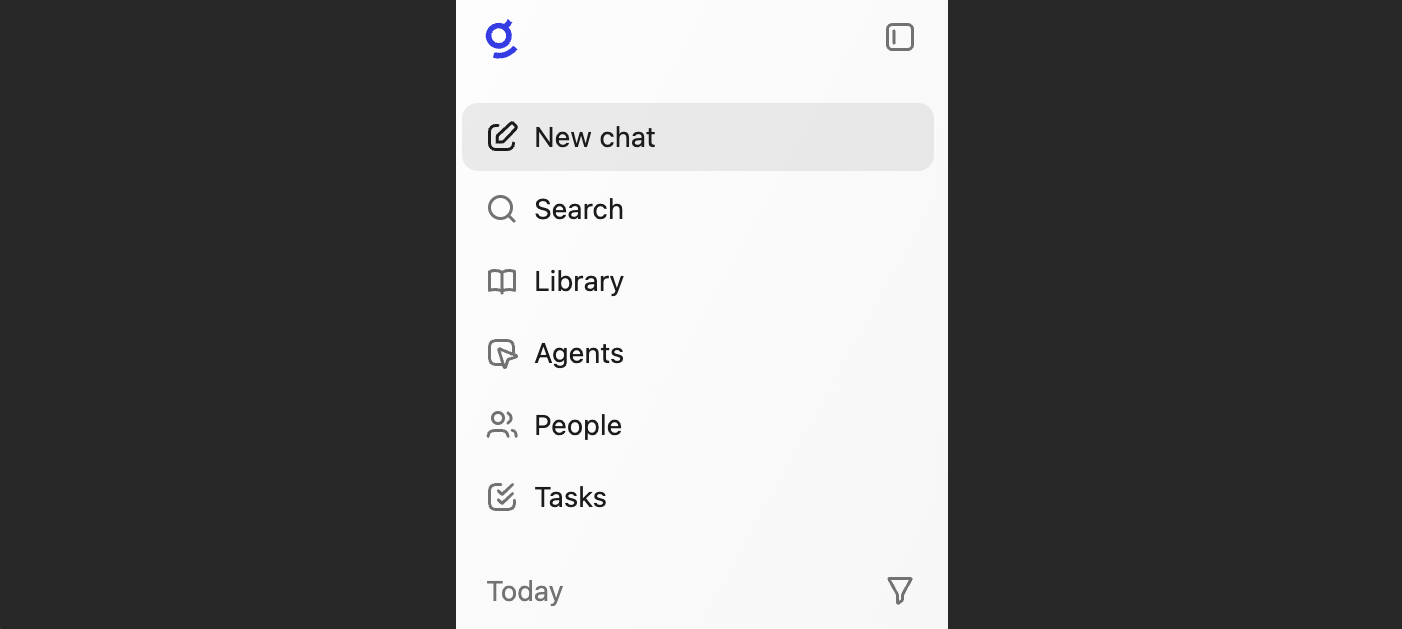
Task: Click the open book Library icon
Action: [502, 281]
